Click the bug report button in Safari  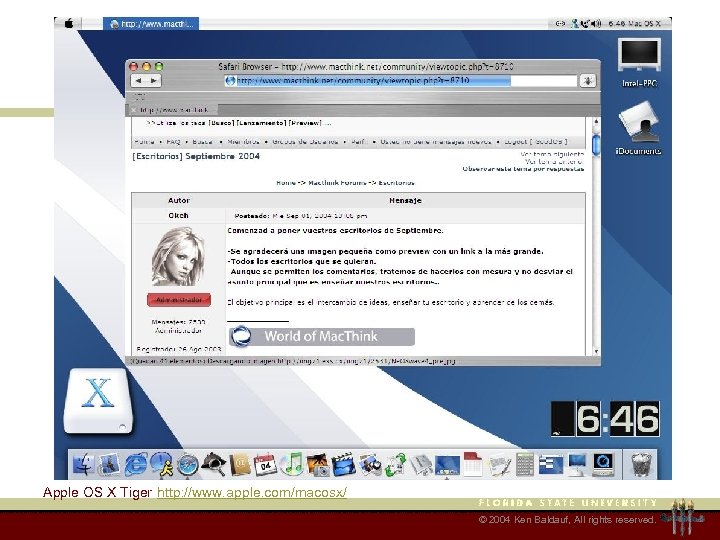pos(588,81)
